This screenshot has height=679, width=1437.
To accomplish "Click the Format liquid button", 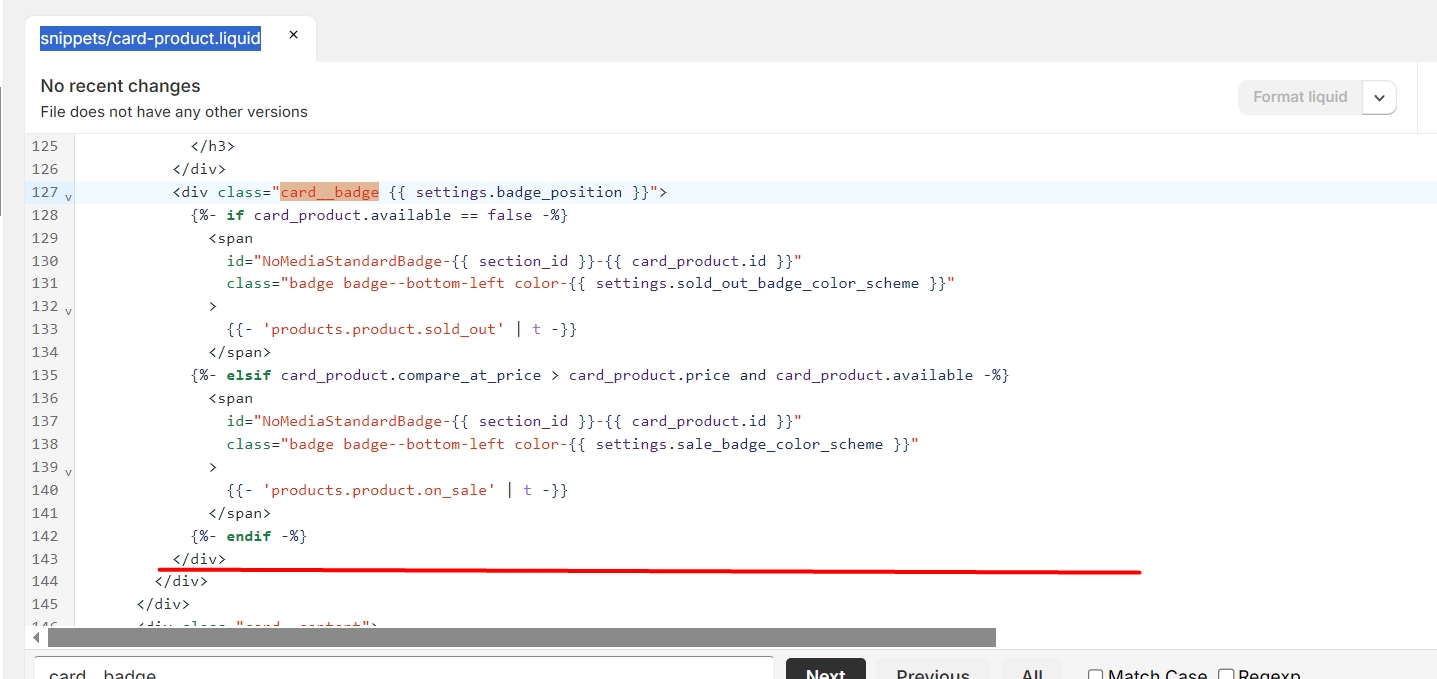I will (x=1300, y=97).
